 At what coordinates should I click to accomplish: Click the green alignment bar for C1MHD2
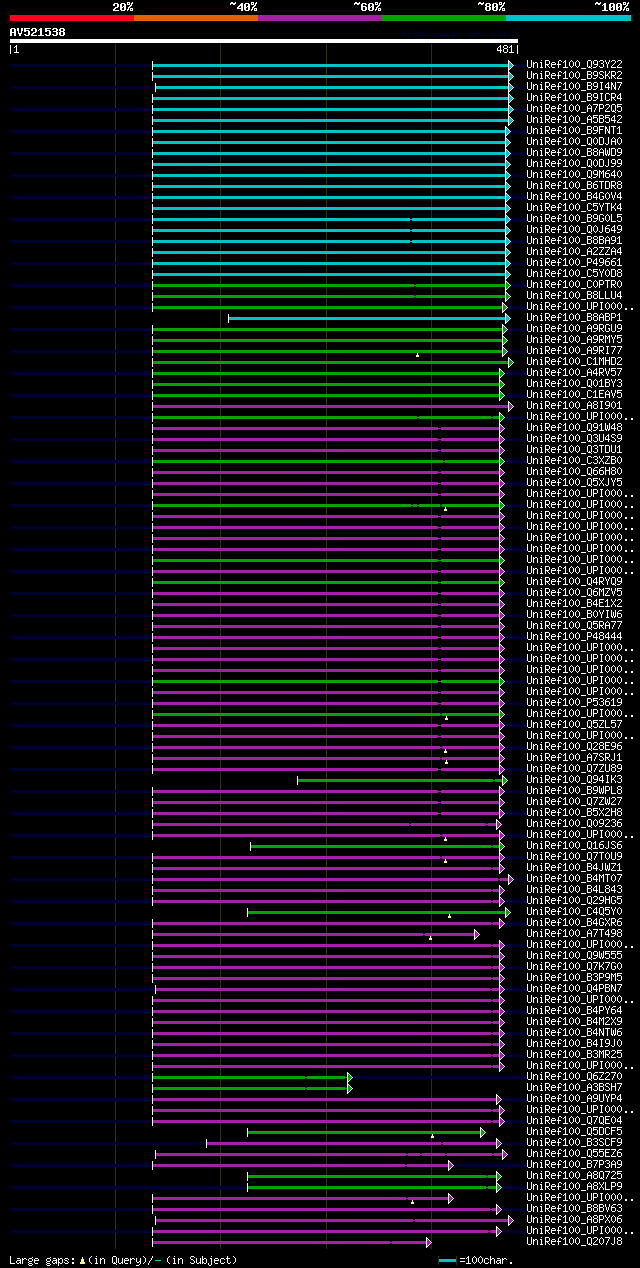pyautogui.click(x=332, y=362)
